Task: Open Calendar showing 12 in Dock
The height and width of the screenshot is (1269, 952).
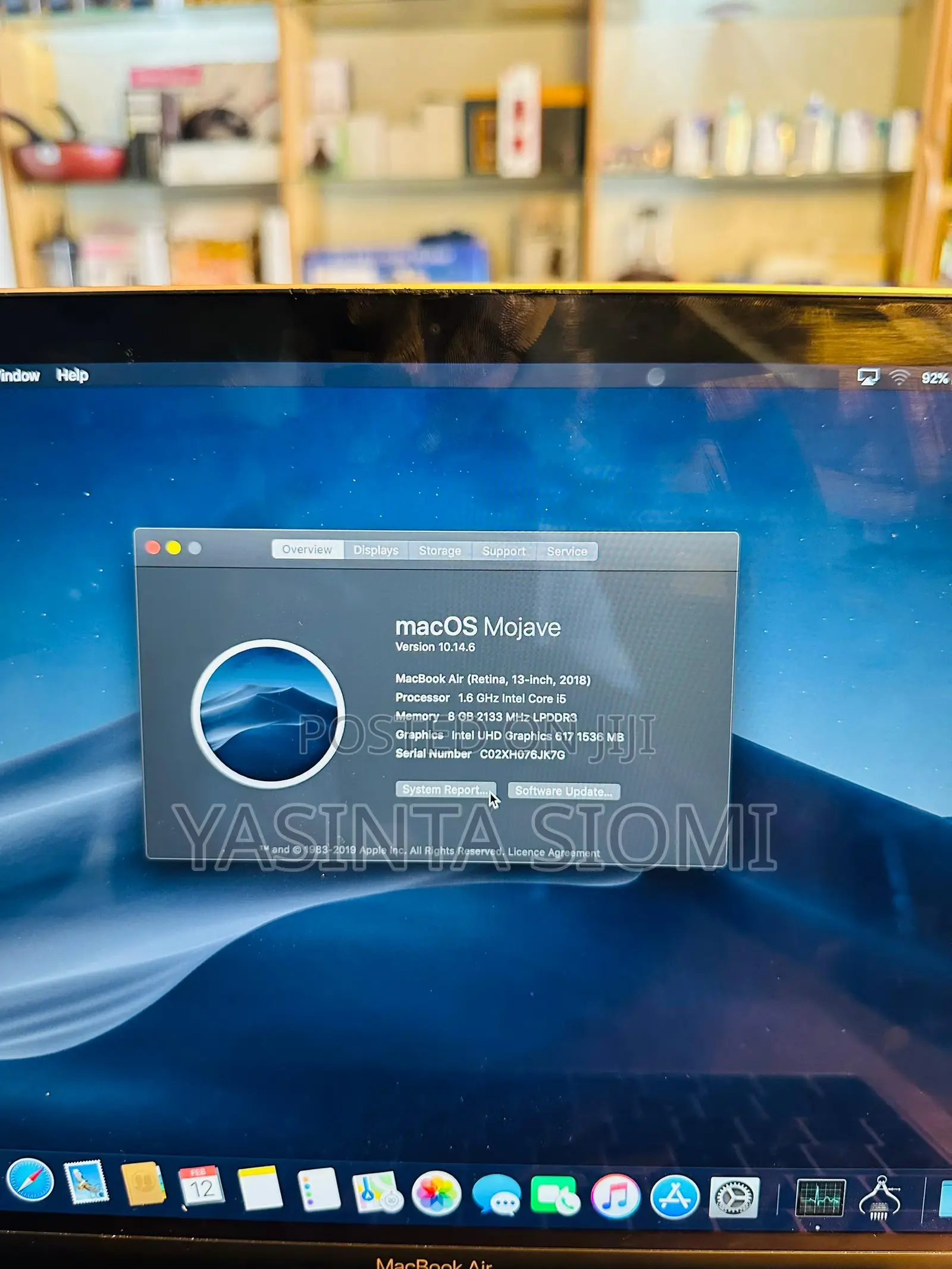Action: click(201, 1186)
